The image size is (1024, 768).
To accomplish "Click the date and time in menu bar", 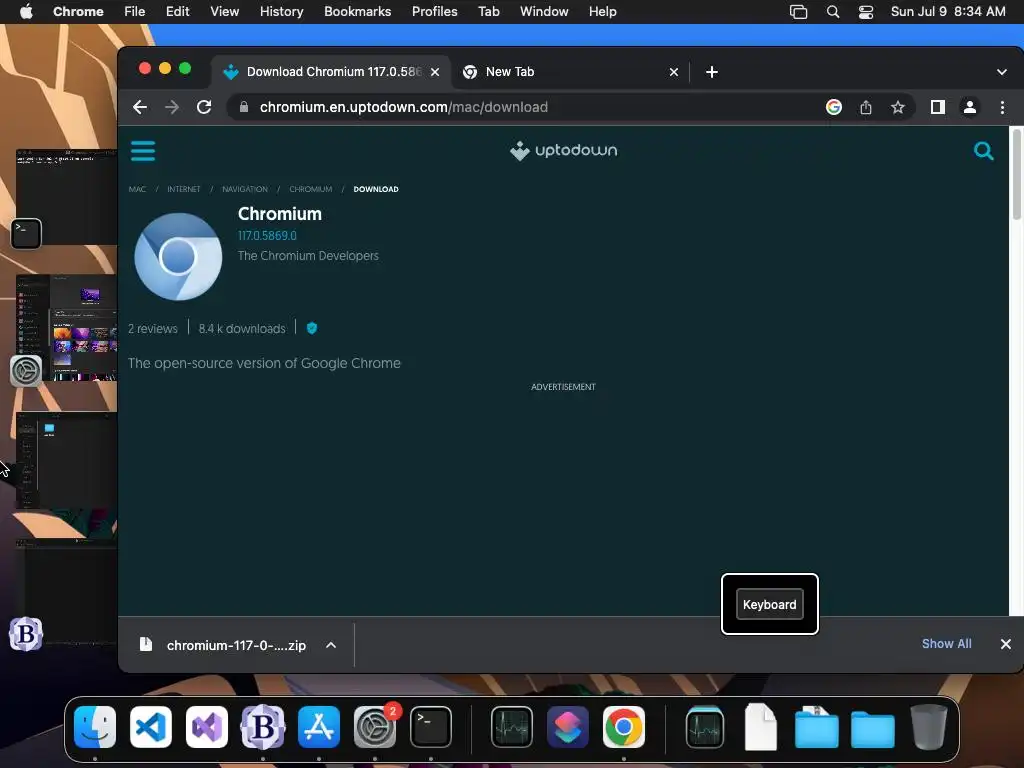I will click(948, 12).
